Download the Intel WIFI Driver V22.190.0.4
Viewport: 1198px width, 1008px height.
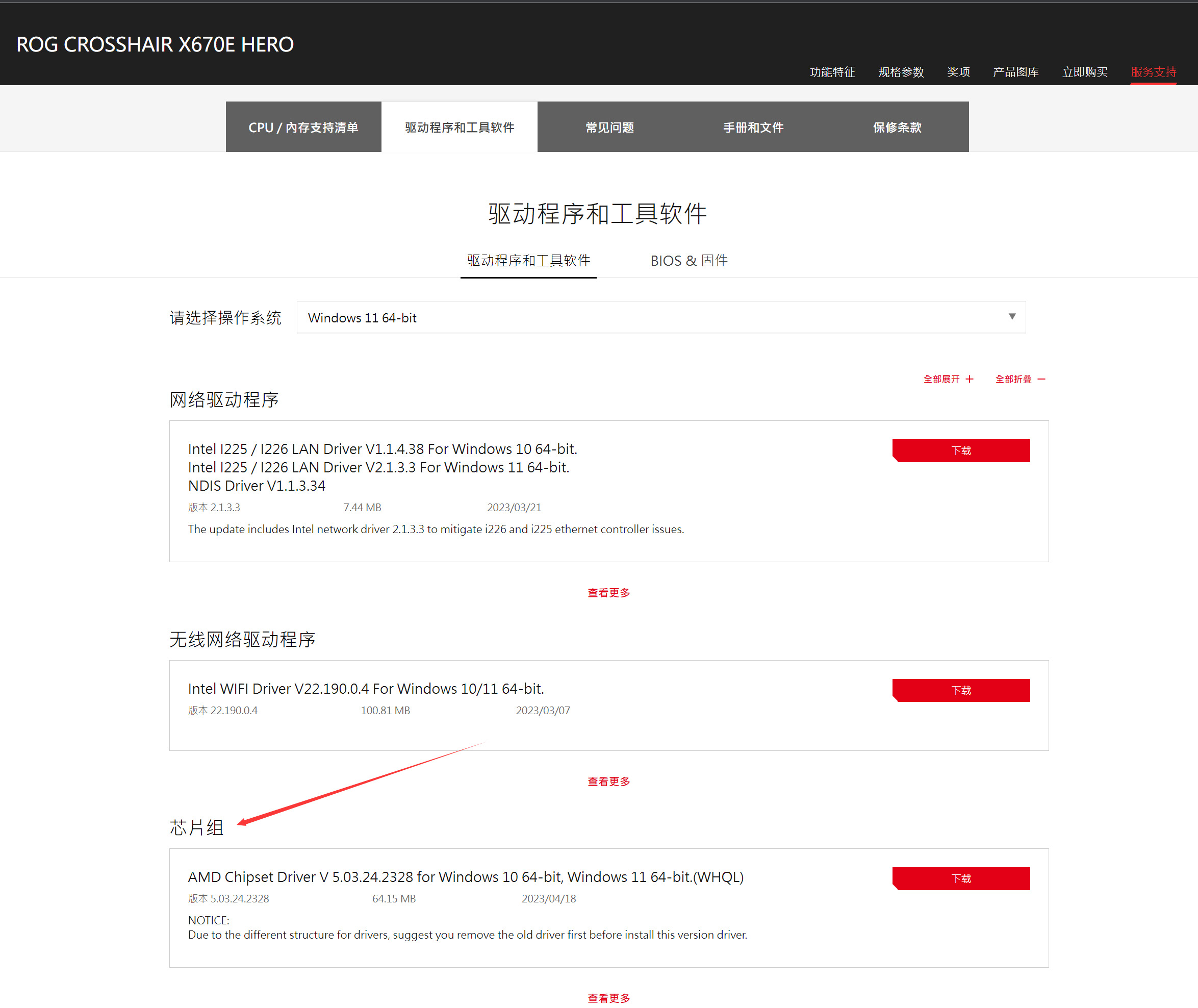click(x=961, y=690)
